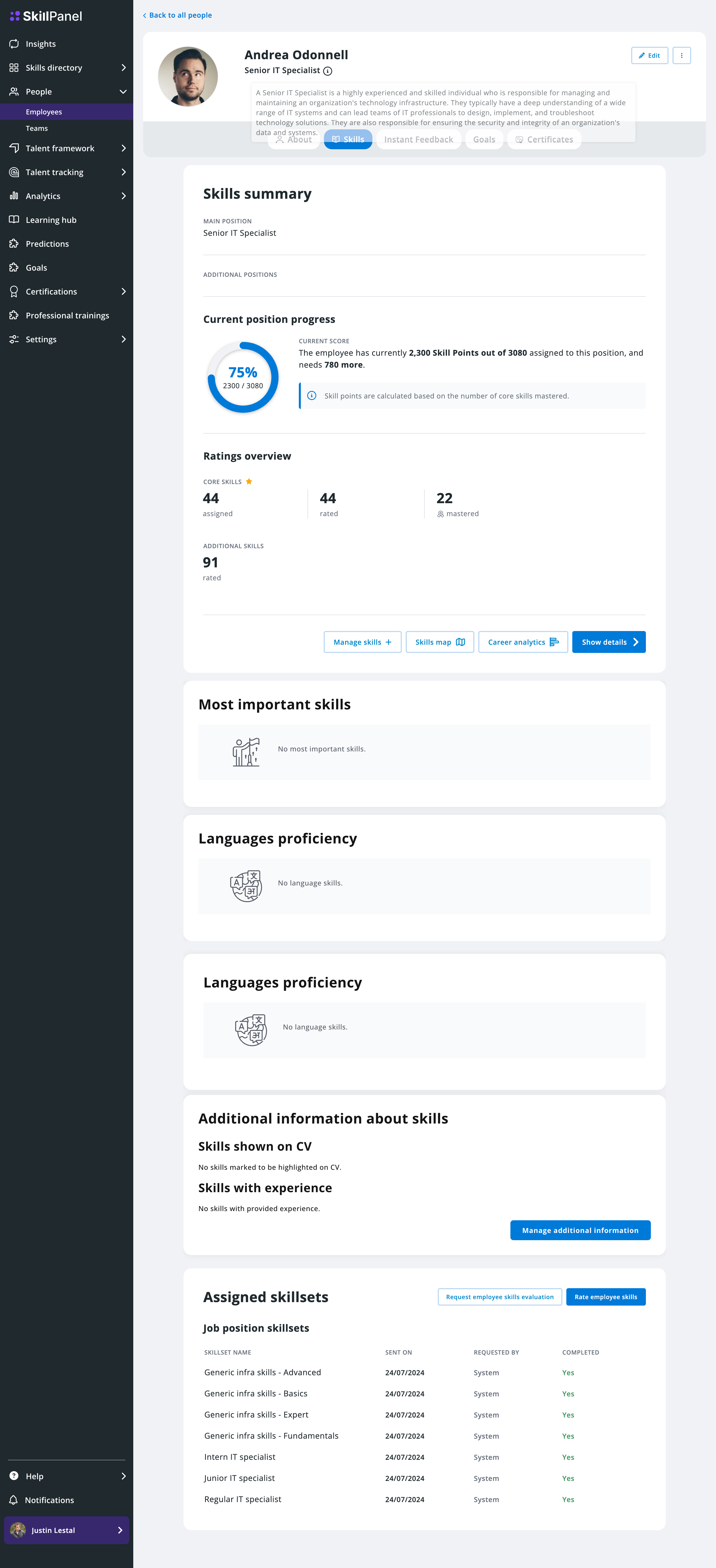
Task: Click the Notifications bell icon
Action: [x=13, y=1500]
